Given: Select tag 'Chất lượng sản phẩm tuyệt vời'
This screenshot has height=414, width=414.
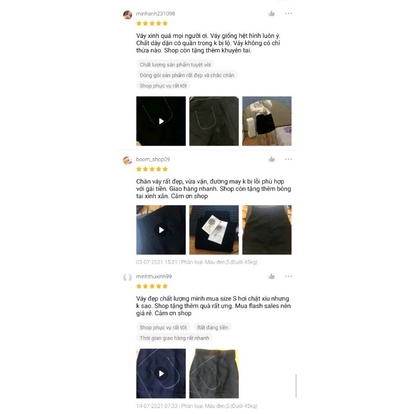Looking at the screenshot, I should 175,64.
